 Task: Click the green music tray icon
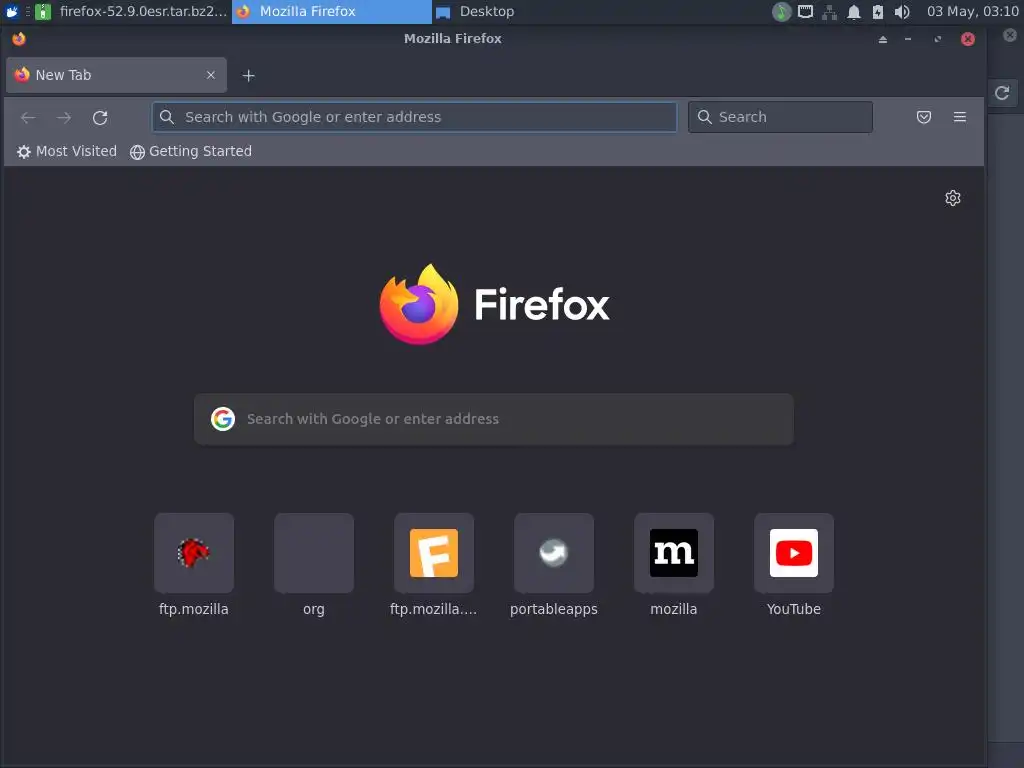tap(782, 12)
